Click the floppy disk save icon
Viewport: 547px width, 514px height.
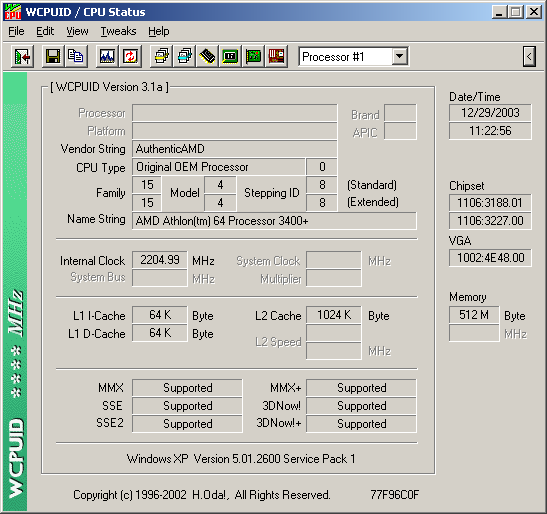(x=53, y=56)
